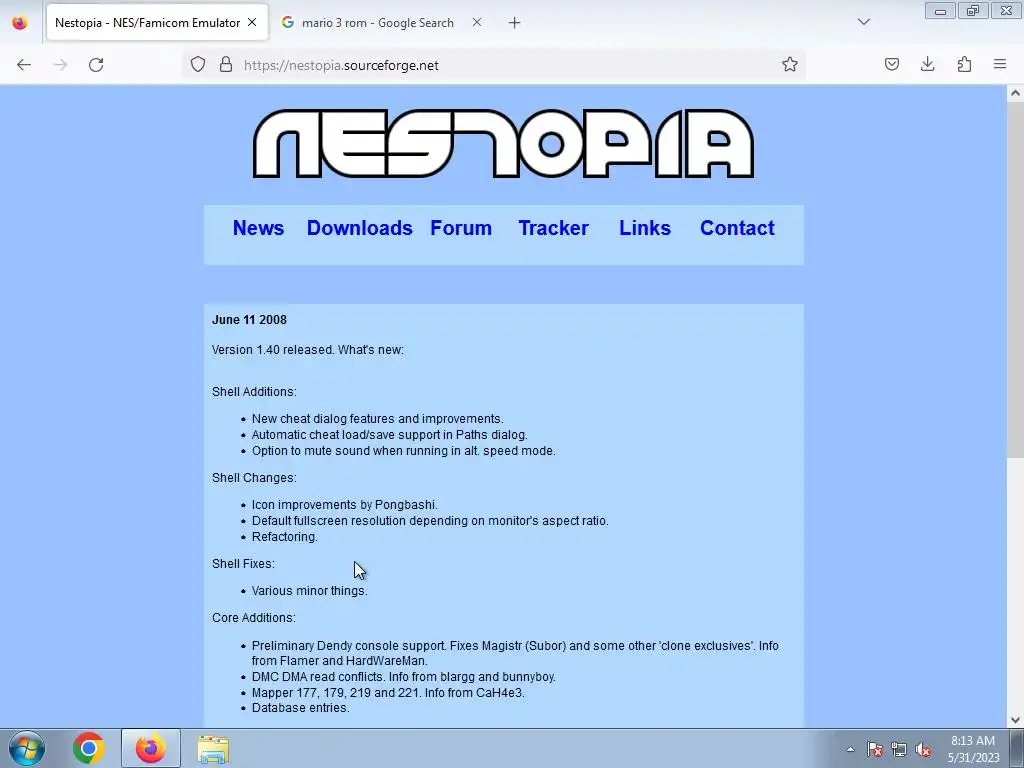1024x768 pixels.
Task: Go to the Downloads page
Action: (x=360, y=228)
